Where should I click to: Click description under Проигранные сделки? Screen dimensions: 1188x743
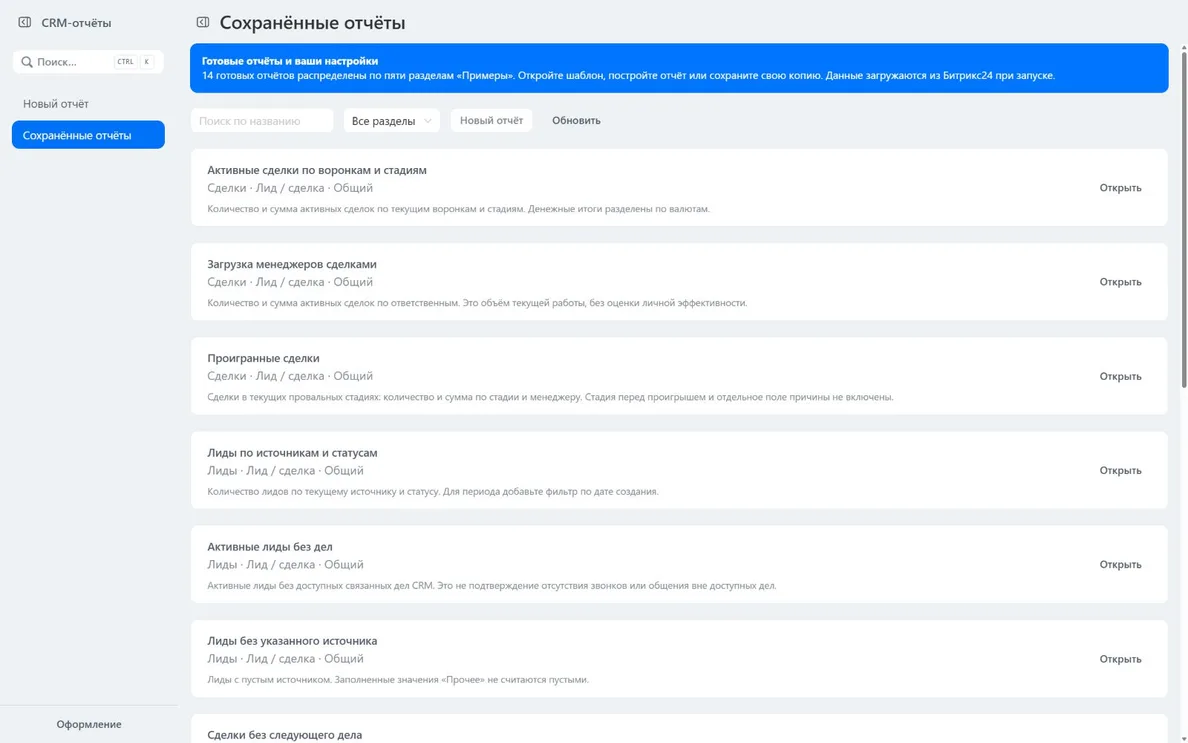[550, 397]
